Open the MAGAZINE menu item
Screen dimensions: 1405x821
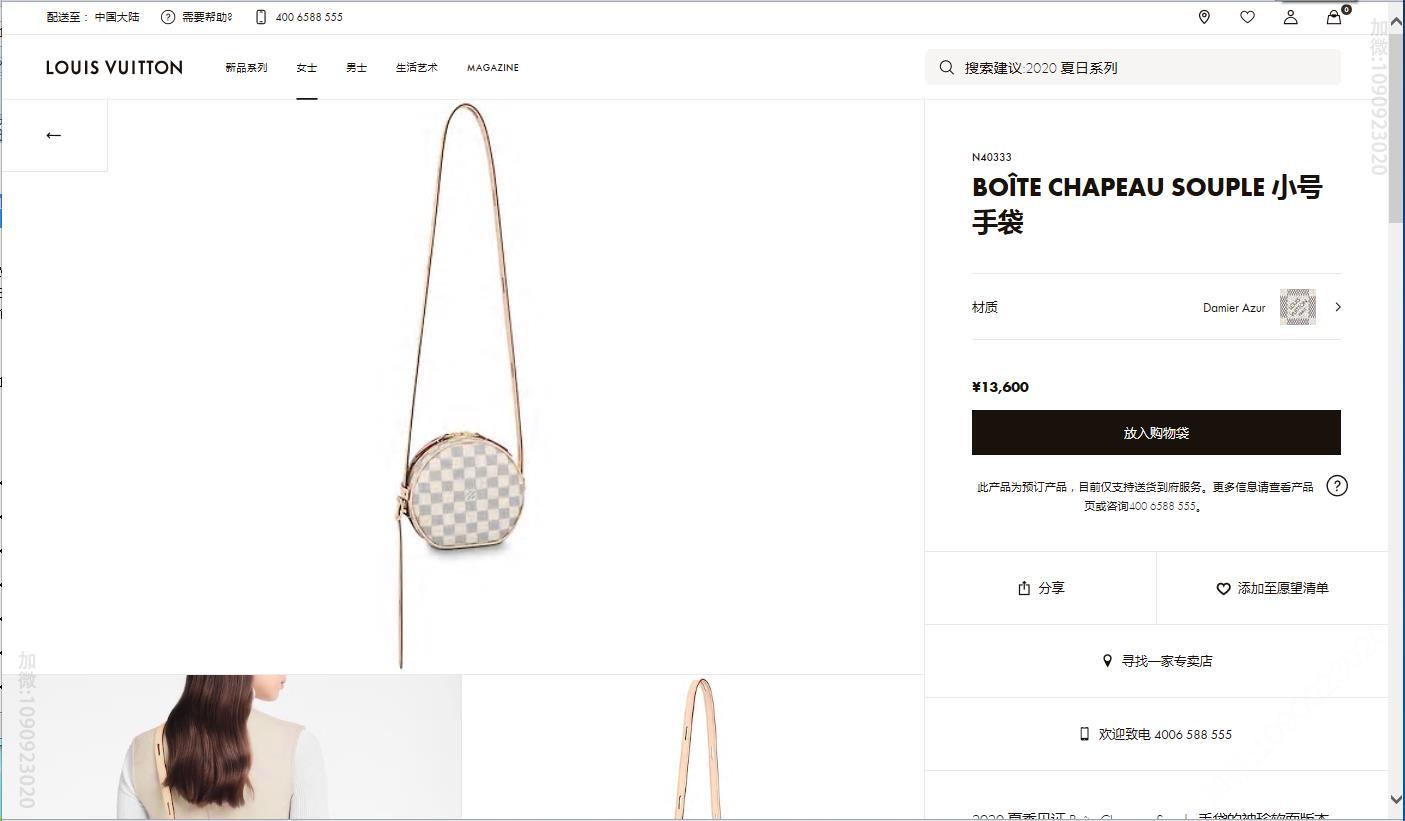coord(492,68)
